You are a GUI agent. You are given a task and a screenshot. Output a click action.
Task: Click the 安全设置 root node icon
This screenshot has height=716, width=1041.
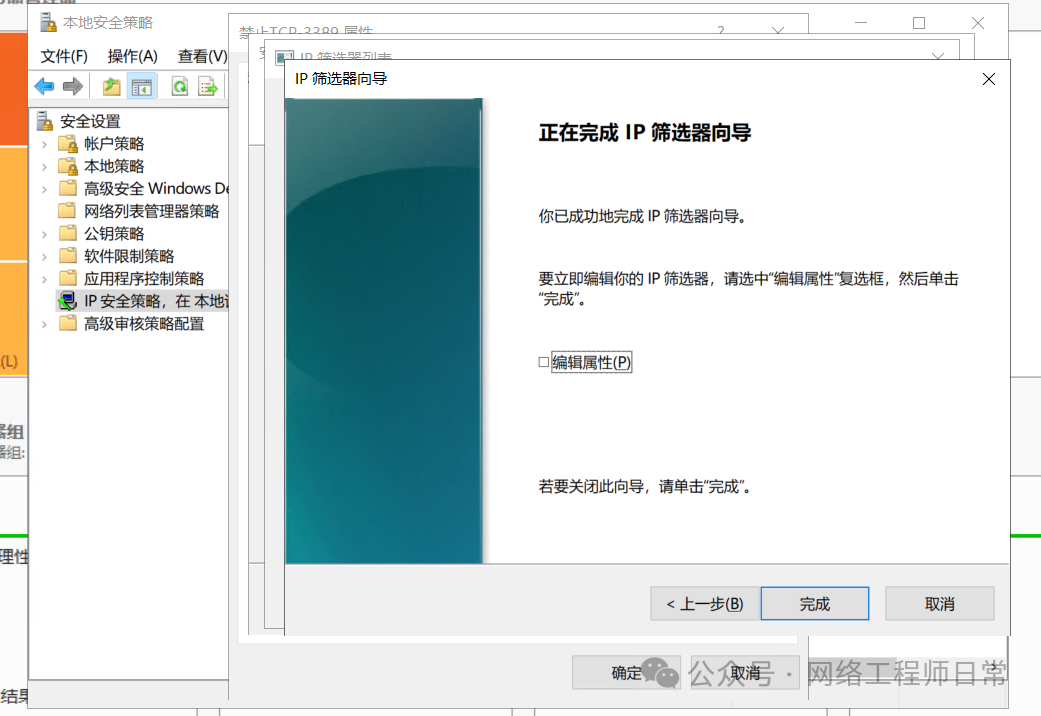pyautogui.click(x=45, y=122)
